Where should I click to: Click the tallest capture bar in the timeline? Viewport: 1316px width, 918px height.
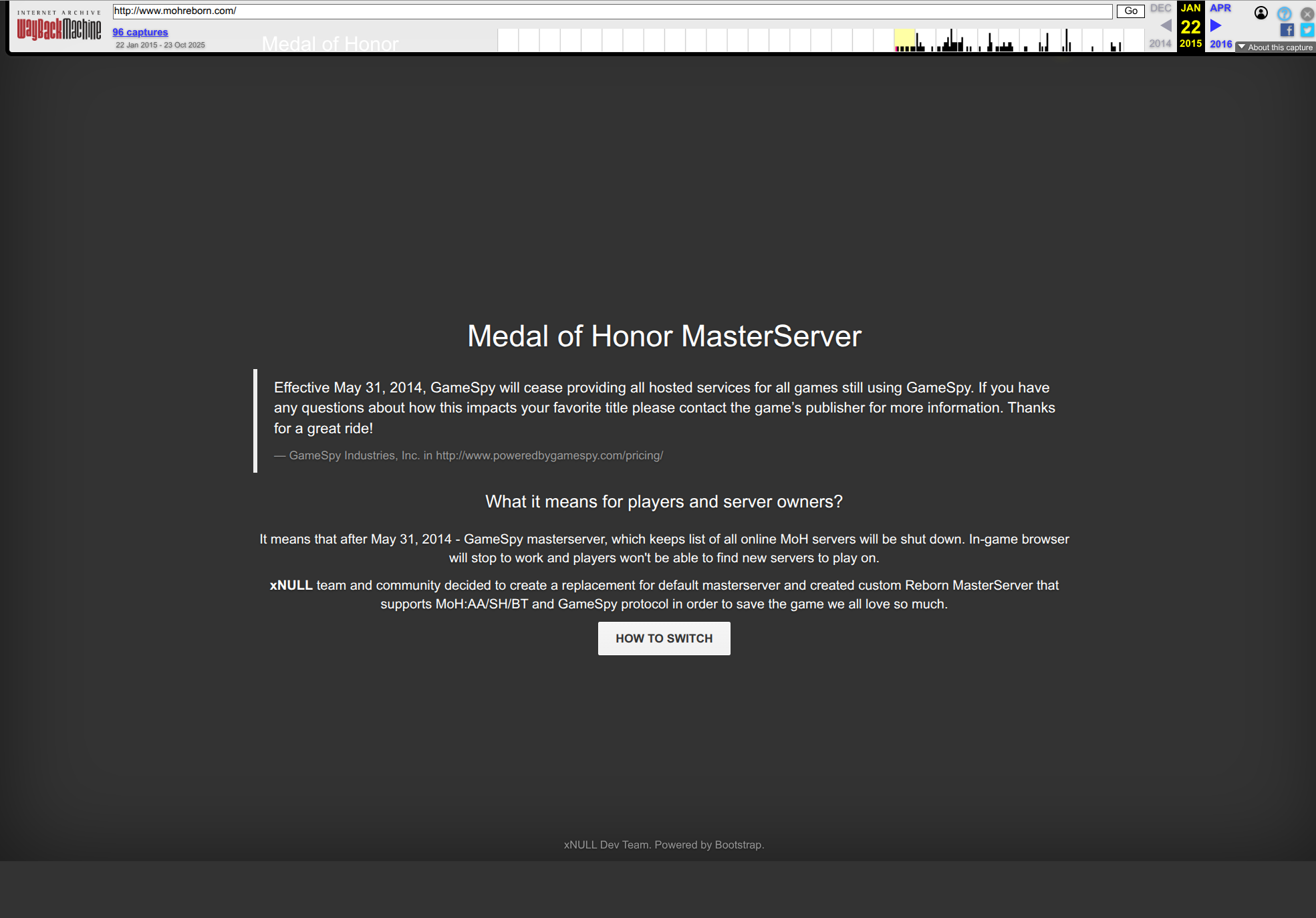click(x=952, y=40)
